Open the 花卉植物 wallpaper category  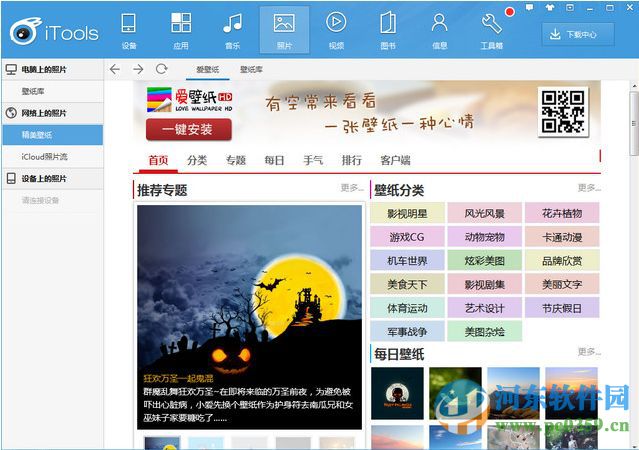click(x=562, y=213)
